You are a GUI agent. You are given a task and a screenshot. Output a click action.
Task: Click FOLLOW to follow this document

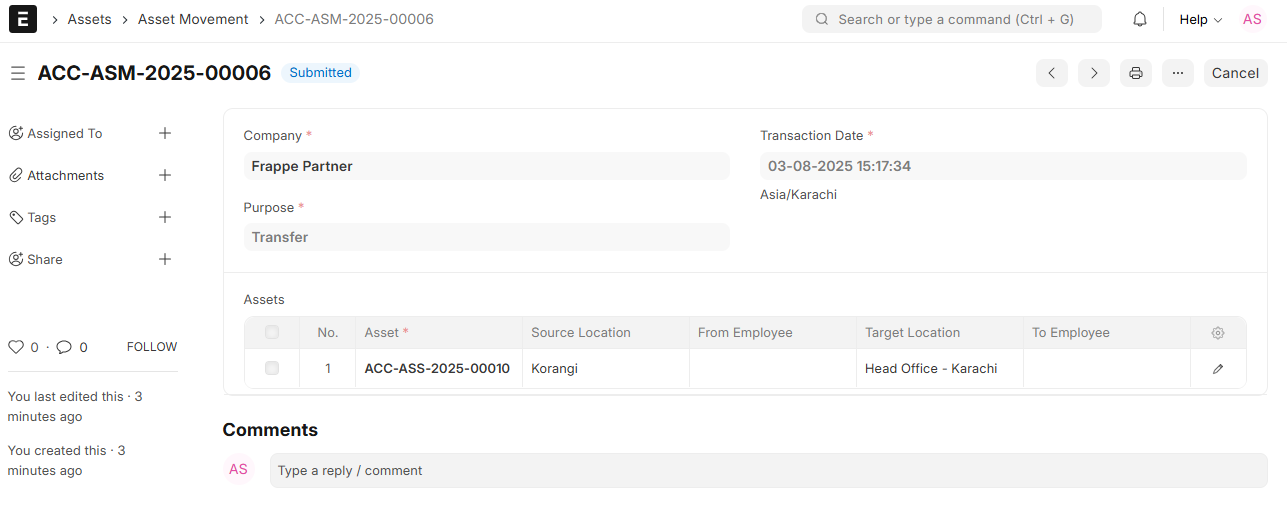152,347
